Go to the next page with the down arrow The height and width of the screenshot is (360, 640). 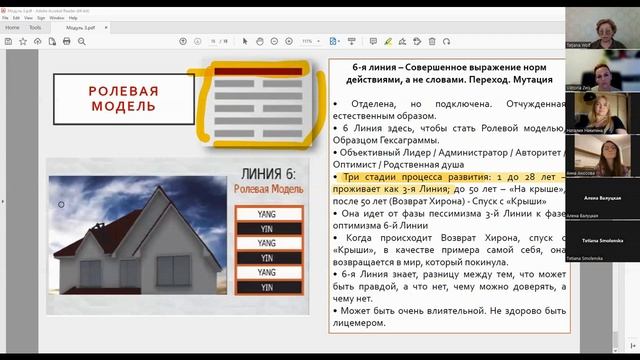(198, 41)
